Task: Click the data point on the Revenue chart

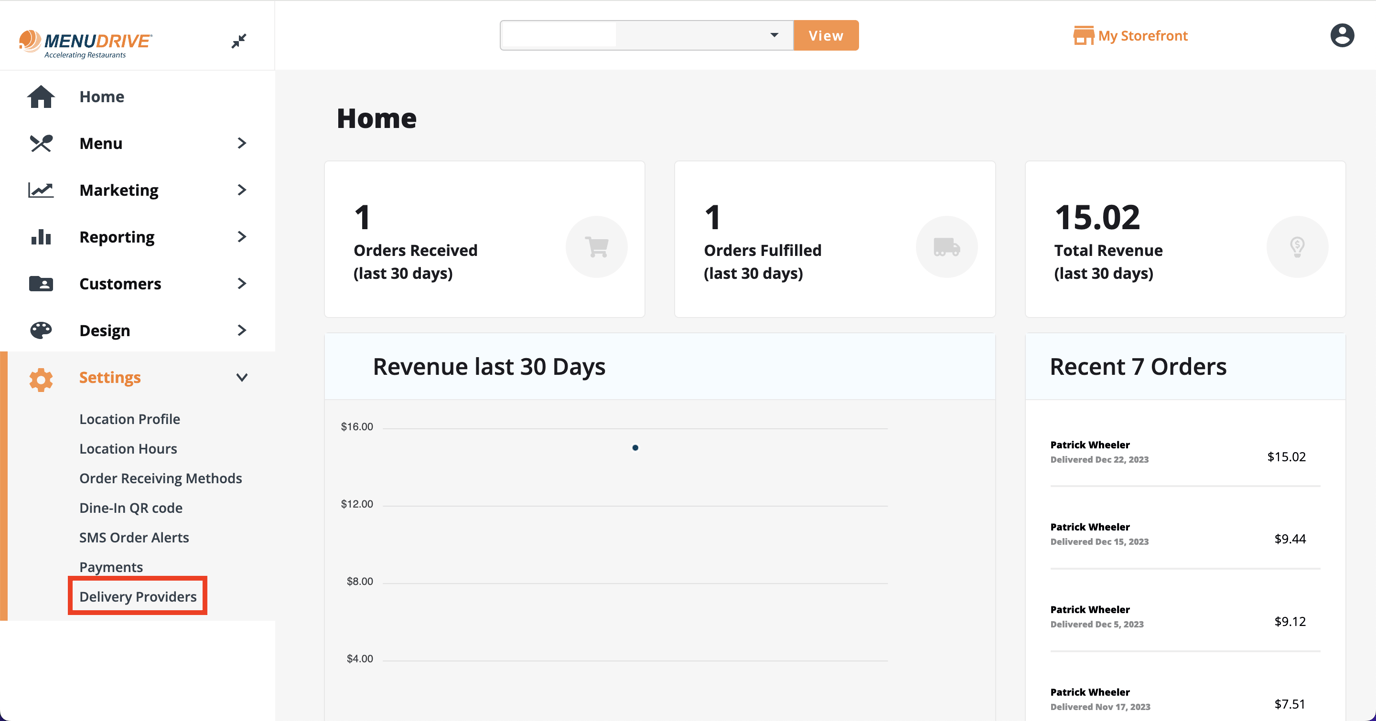Action: coord(635,447)
